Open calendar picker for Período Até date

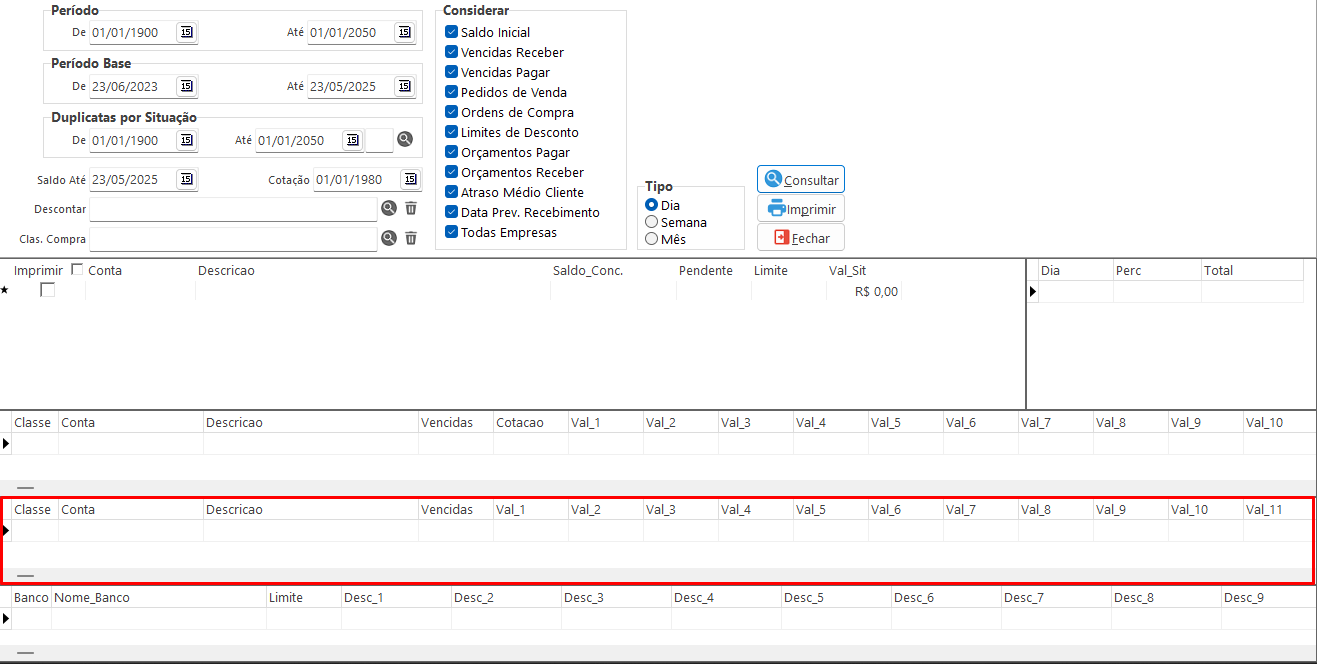coord(404,33)
